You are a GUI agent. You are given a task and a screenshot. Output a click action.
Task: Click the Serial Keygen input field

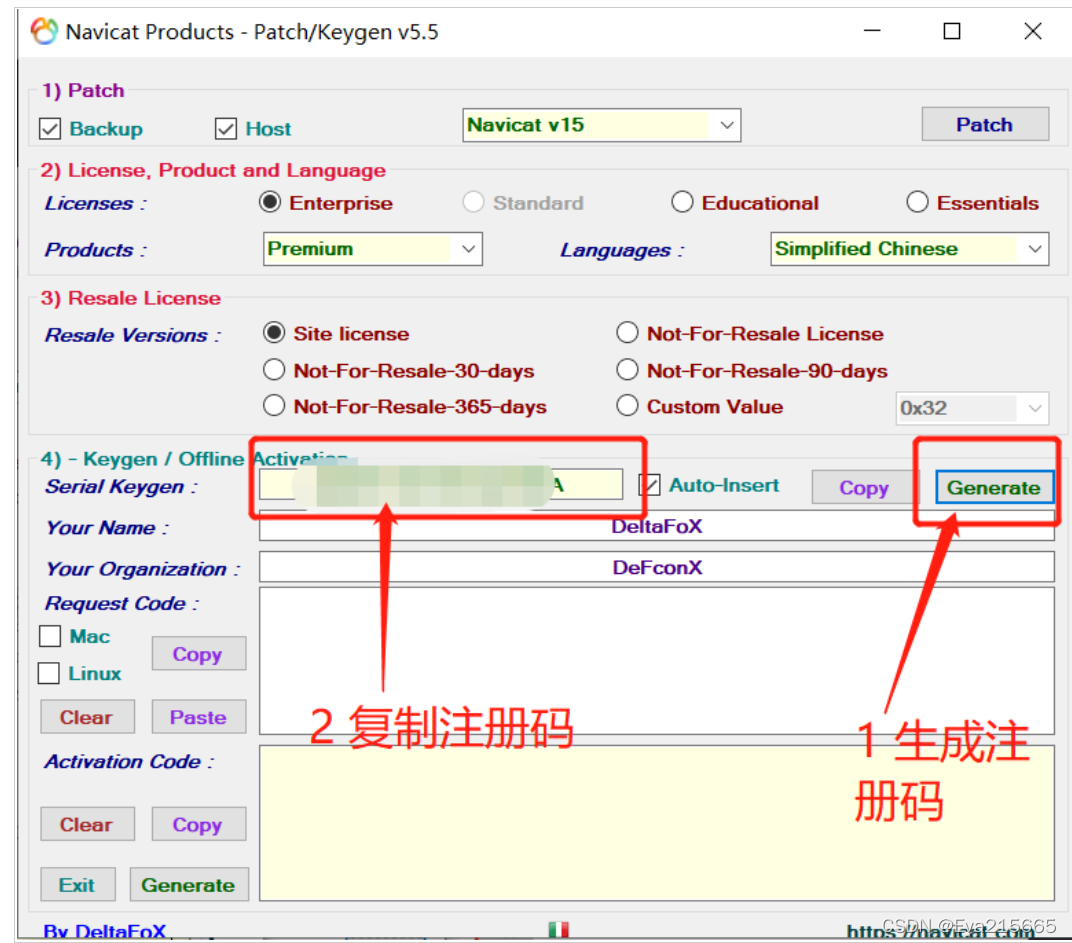441,485
